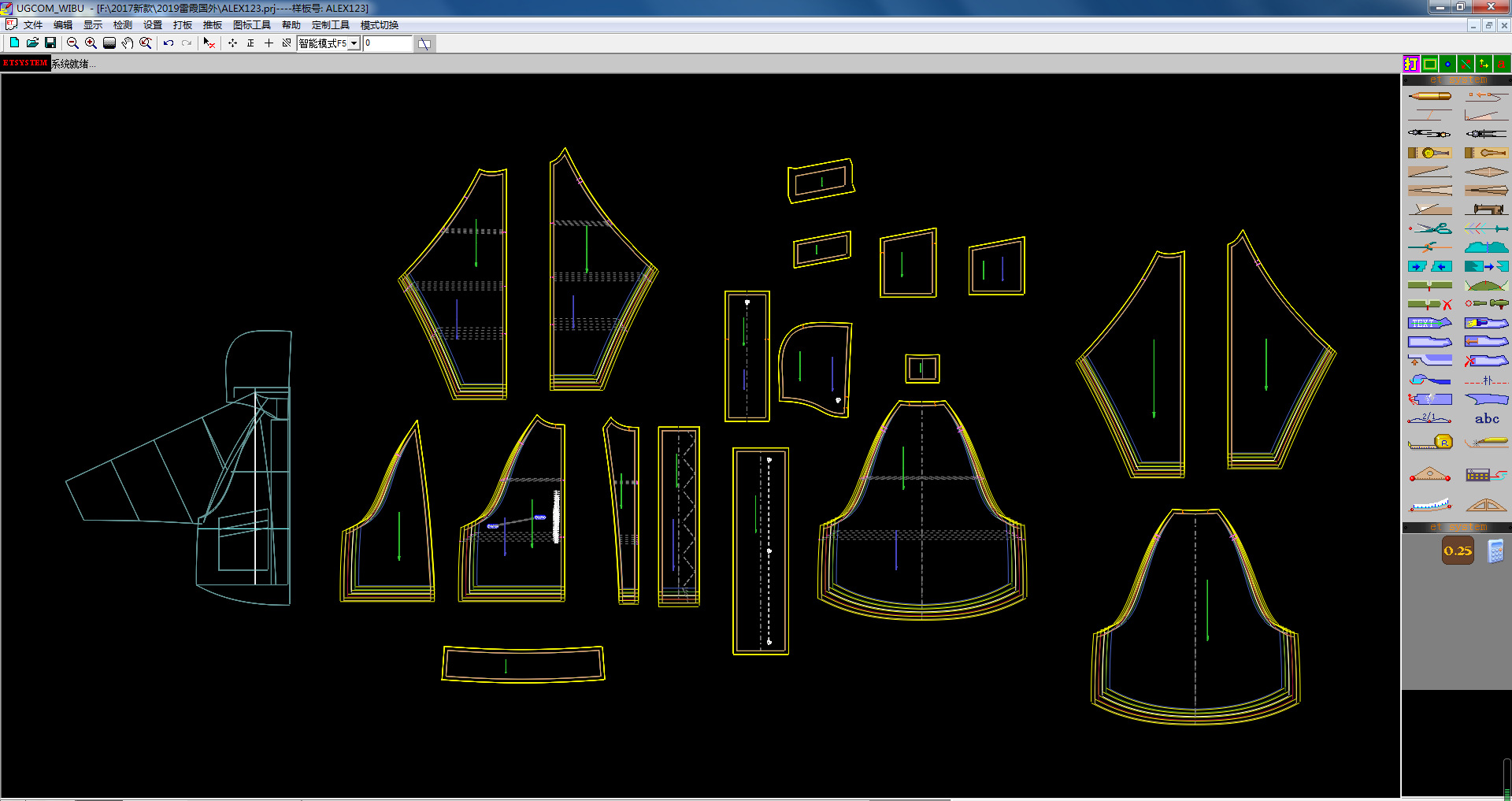
Task: Open the 图标工具 menu
Action: (251, 25)
